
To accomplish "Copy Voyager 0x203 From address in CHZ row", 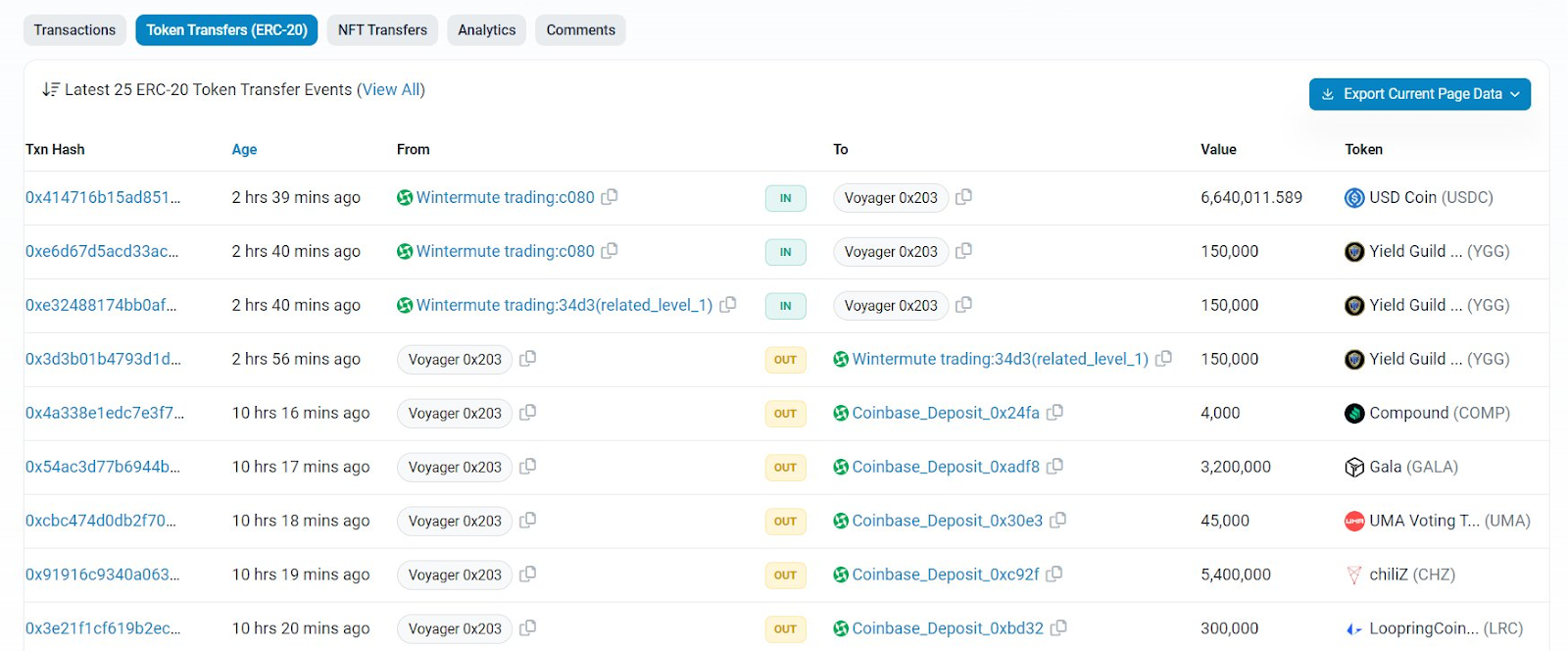I will [x=527, y=575].
